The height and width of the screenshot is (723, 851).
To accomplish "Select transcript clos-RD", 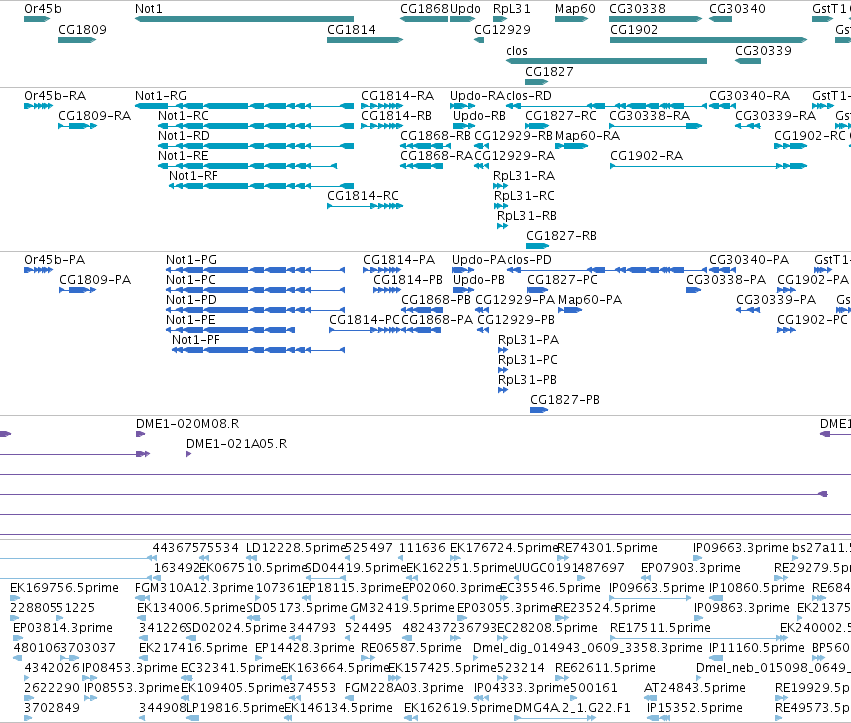I will pos(529,96).
